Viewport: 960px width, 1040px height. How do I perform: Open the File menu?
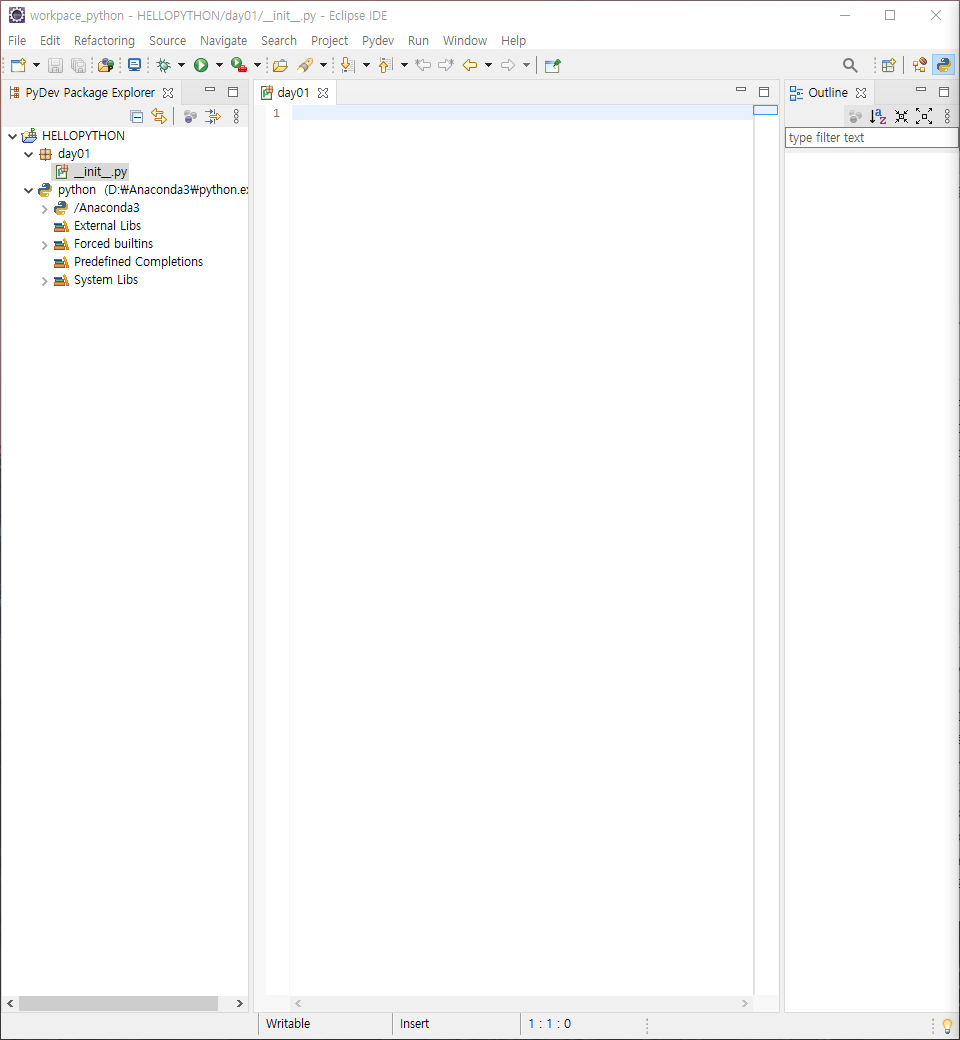pyautogui.click(x=17, y=40)
